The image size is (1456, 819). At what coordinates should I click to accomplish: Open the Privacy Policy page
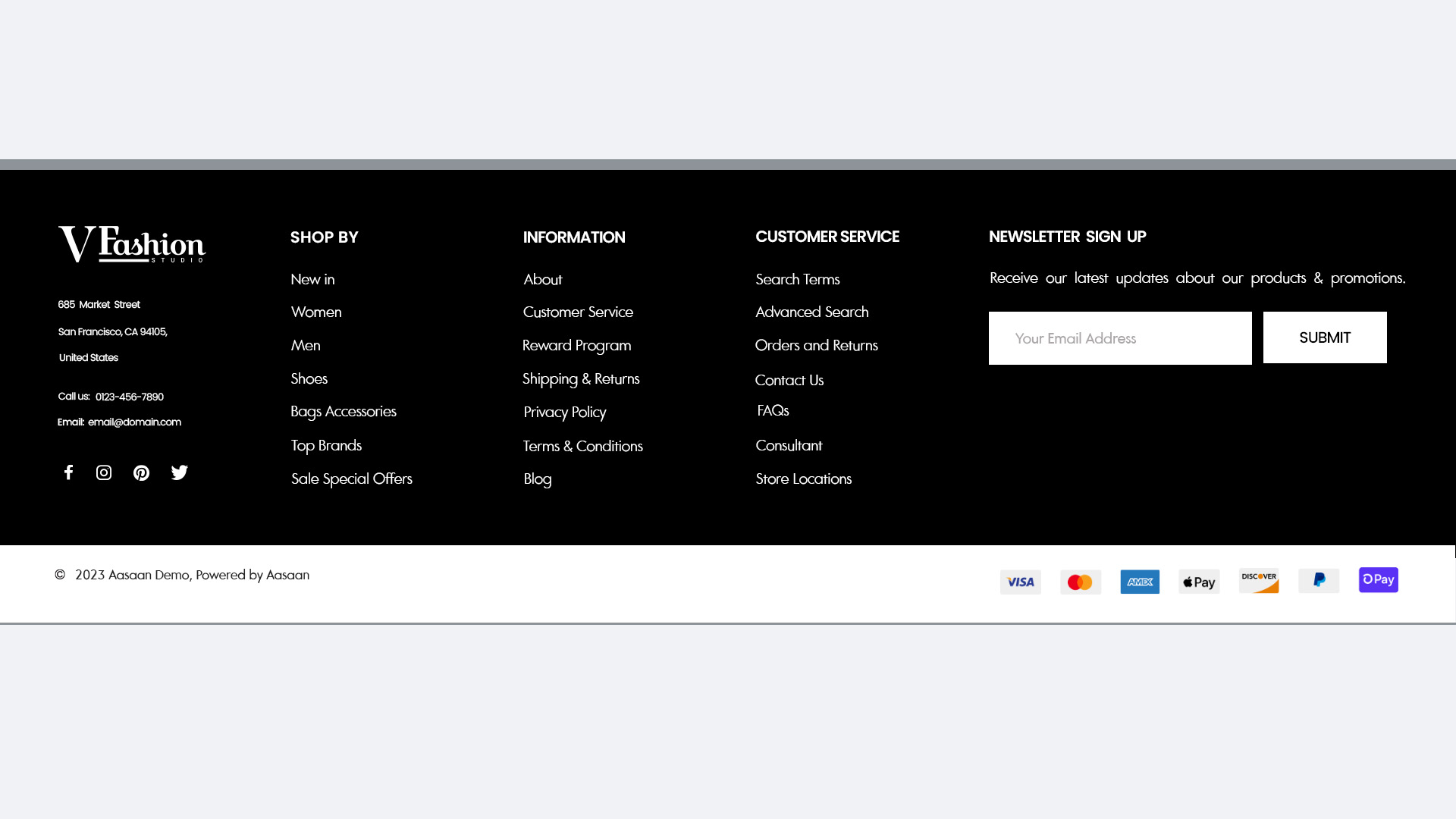point(564,412)
